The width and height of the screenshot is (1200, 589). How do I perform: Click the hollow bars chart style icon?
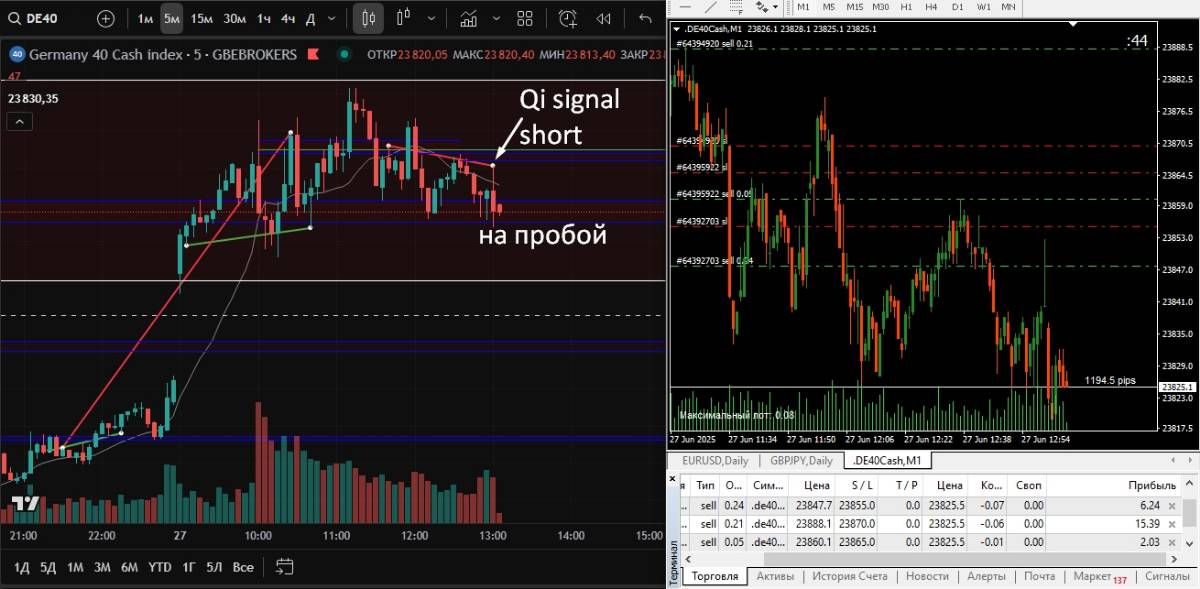coord(405,18)
